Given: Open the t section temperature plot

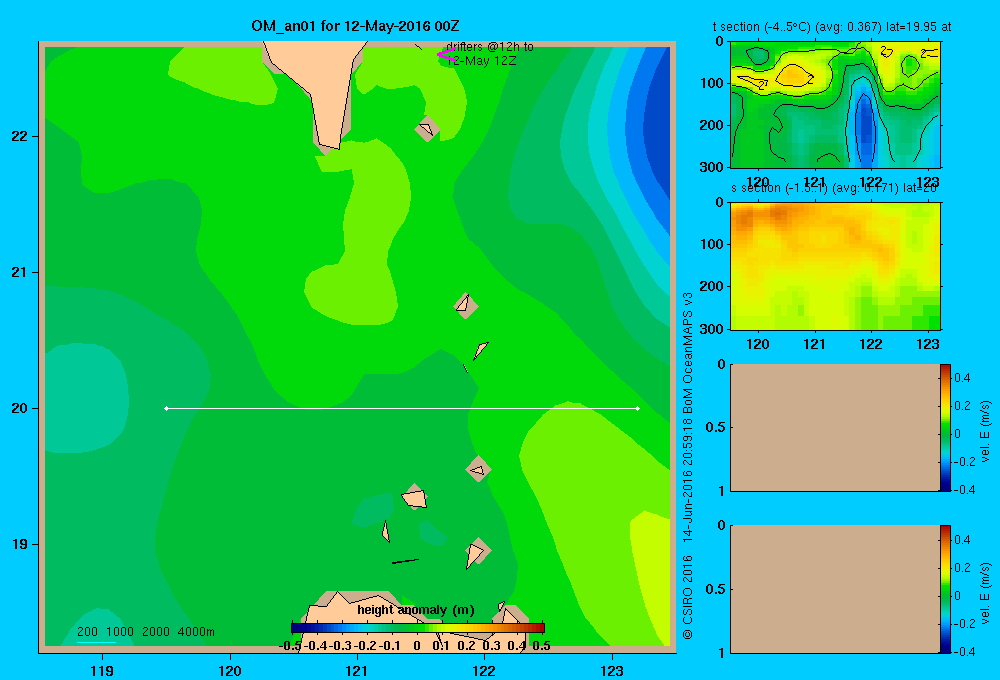Looking at the screenshot, I should point(835,105).
